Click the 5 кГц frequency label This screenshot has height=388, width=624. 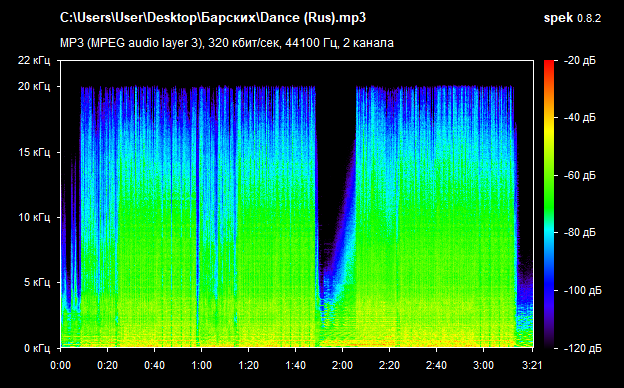pyautogui.click(x=37, y=283)
